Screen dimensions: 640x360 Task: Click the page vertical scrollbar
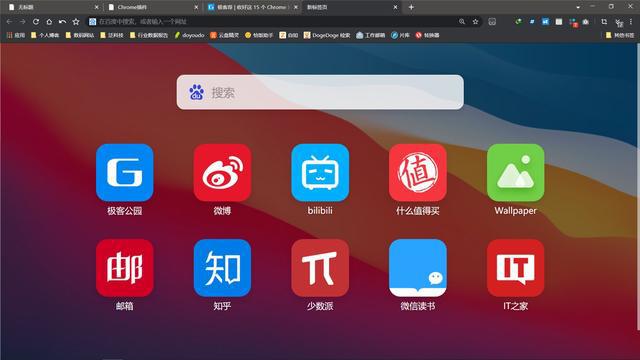click(x=638, y=187)
